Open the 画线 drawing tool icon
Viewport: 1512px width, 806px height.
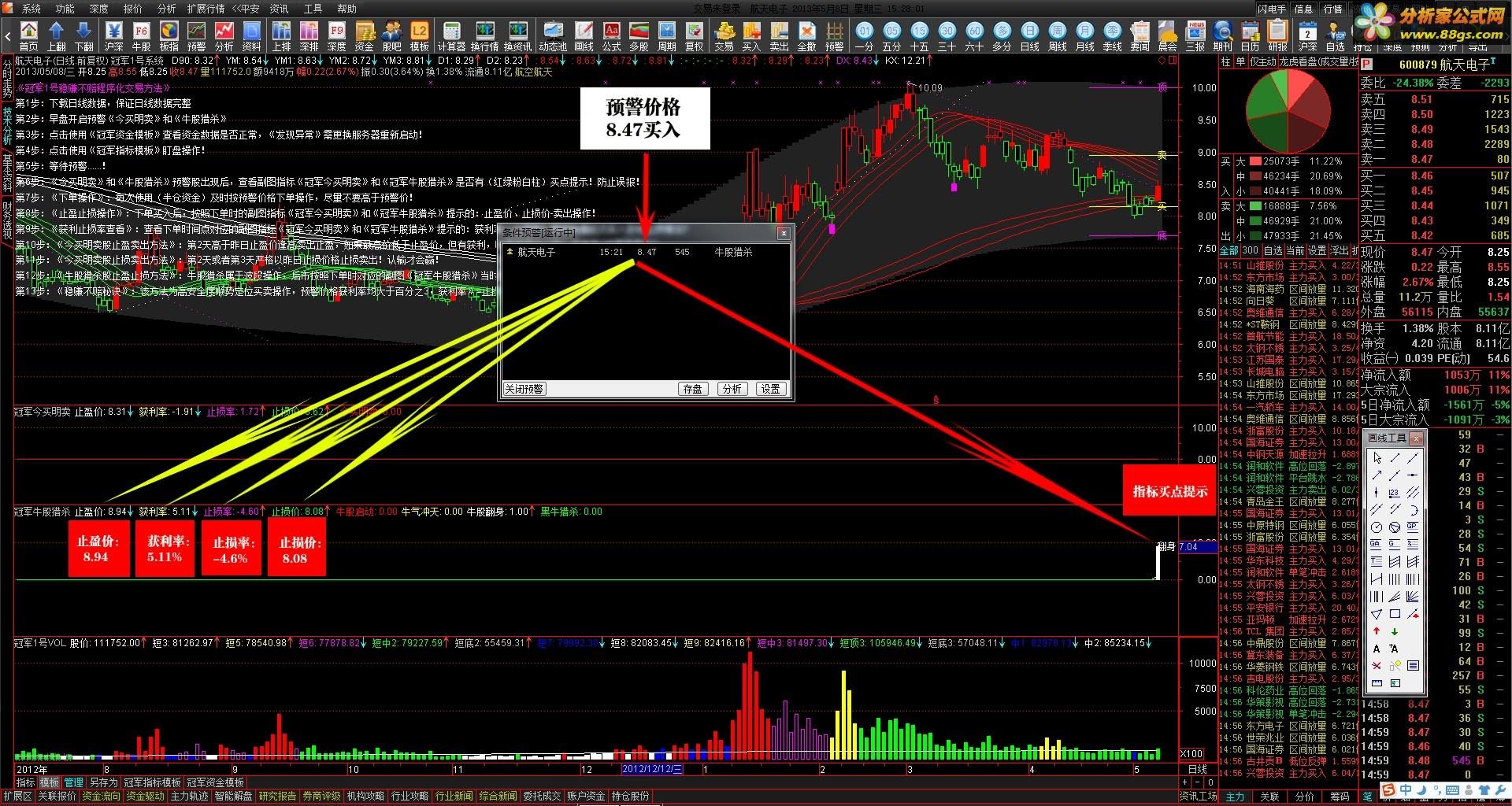click(584, 35)
